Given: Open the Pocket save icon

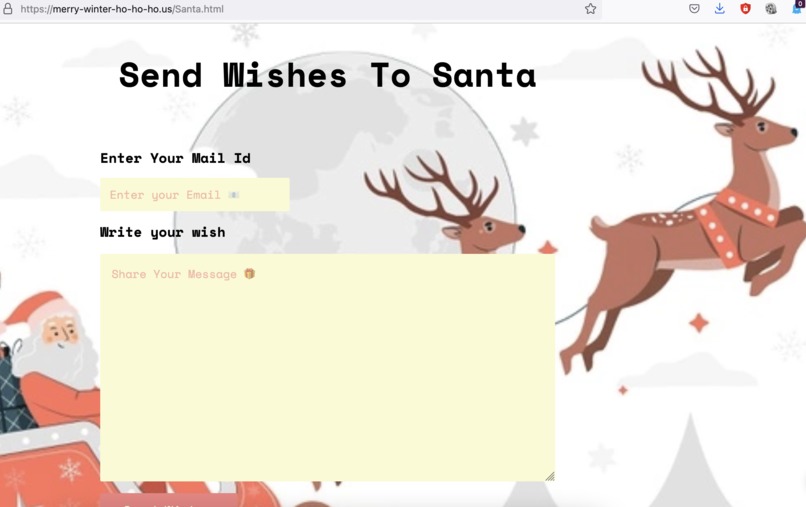Looking at the screenshot, I should point(694,8).
